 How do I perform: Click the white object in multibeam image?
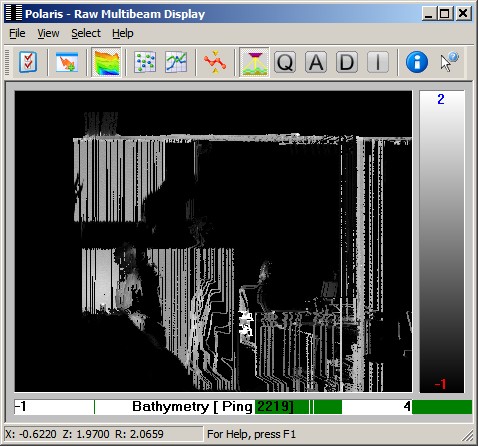246,323
